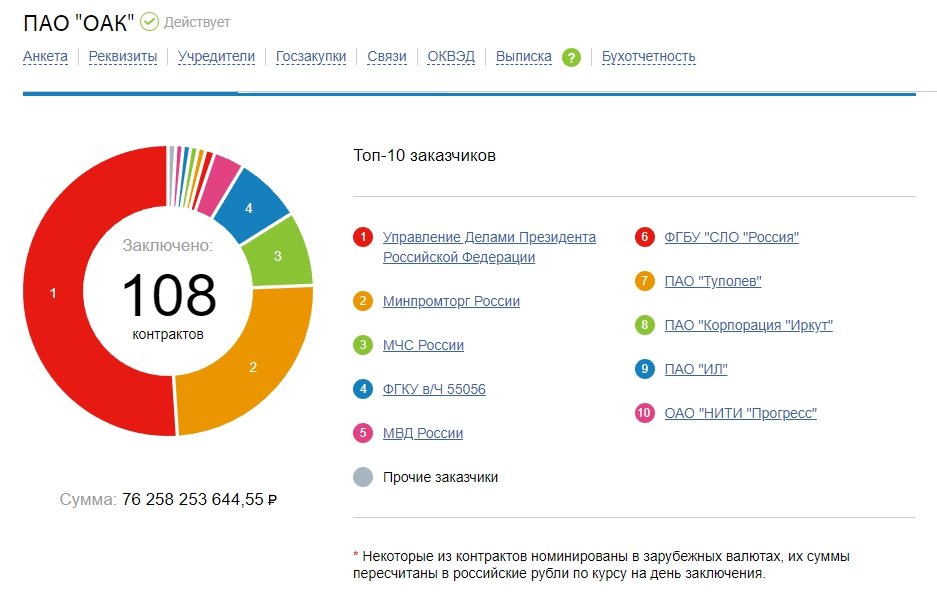Open the МВД России link

(x=422, y=433)
